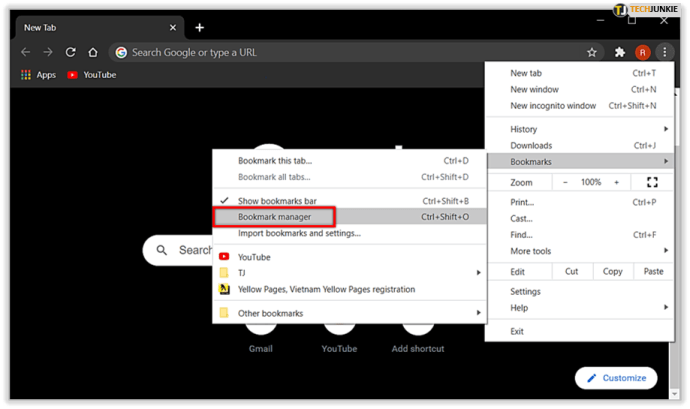Increase zoom with plus button
This screenshot has width=690, height=409.
tap(617, 182)
